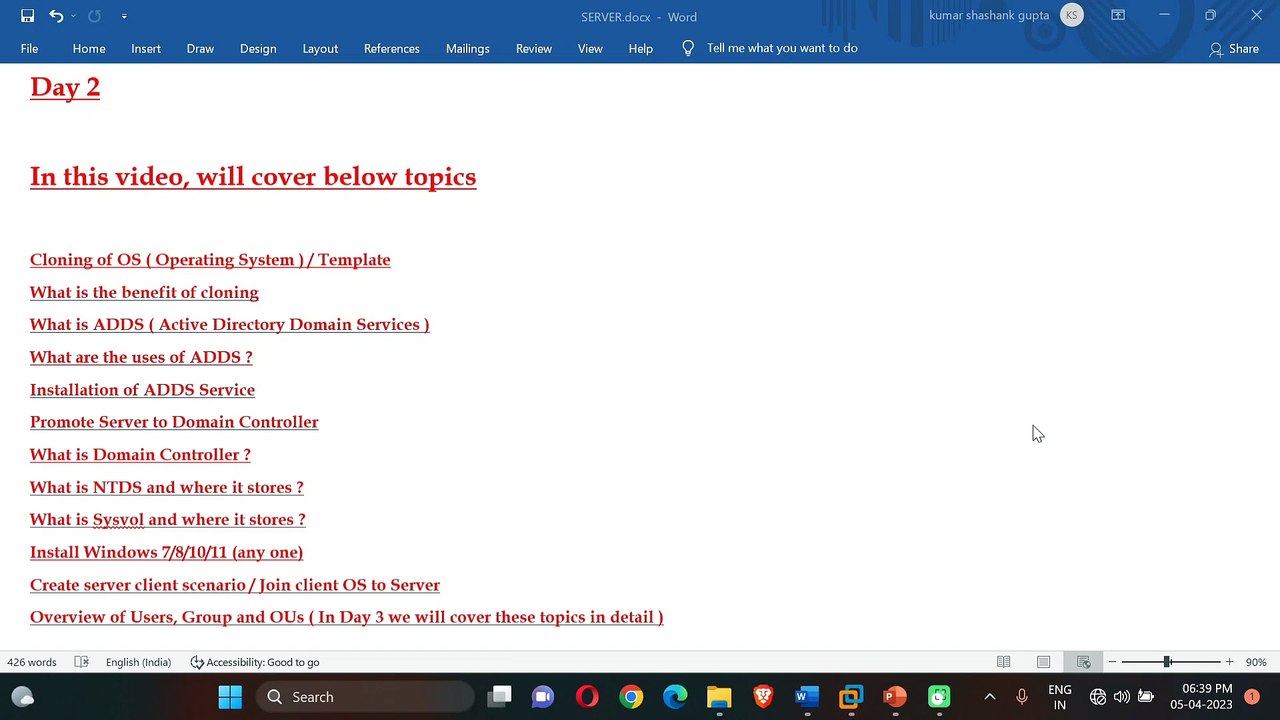Click English (India) language indicator

[138, 662]
